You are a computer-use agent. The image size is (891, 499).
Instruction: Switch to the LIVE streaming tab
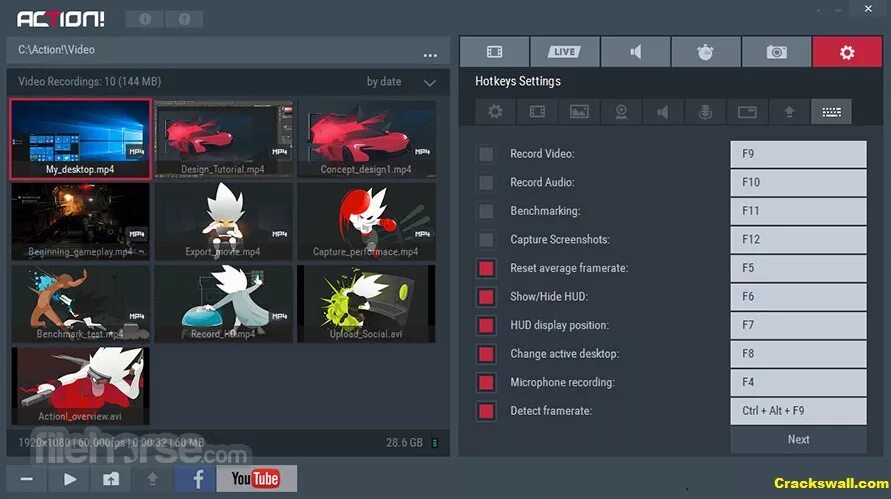coord(564,52)
